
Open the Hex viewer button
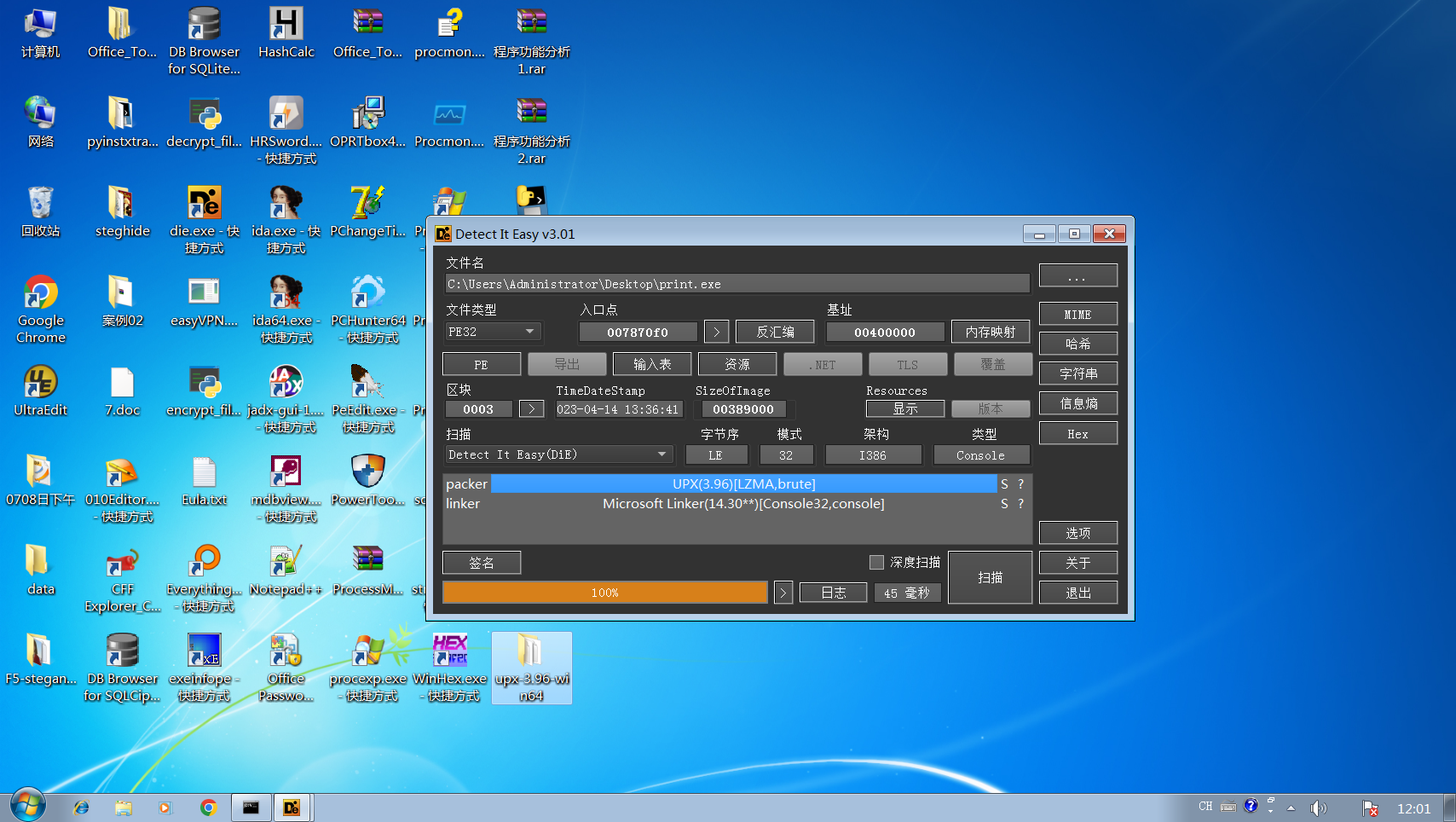pyautogui.click(x=1078, y=433)
